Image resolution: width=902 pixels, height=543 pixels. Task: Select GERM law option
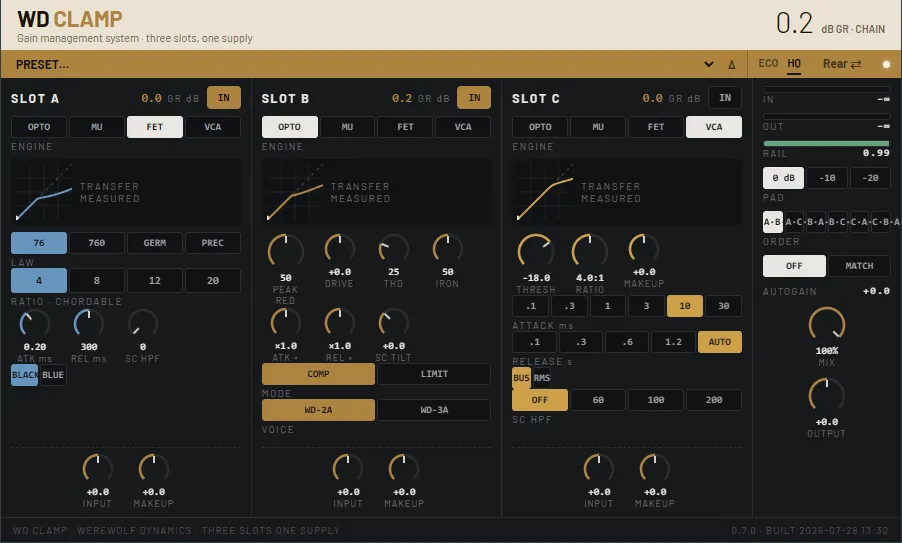(155, 243)
